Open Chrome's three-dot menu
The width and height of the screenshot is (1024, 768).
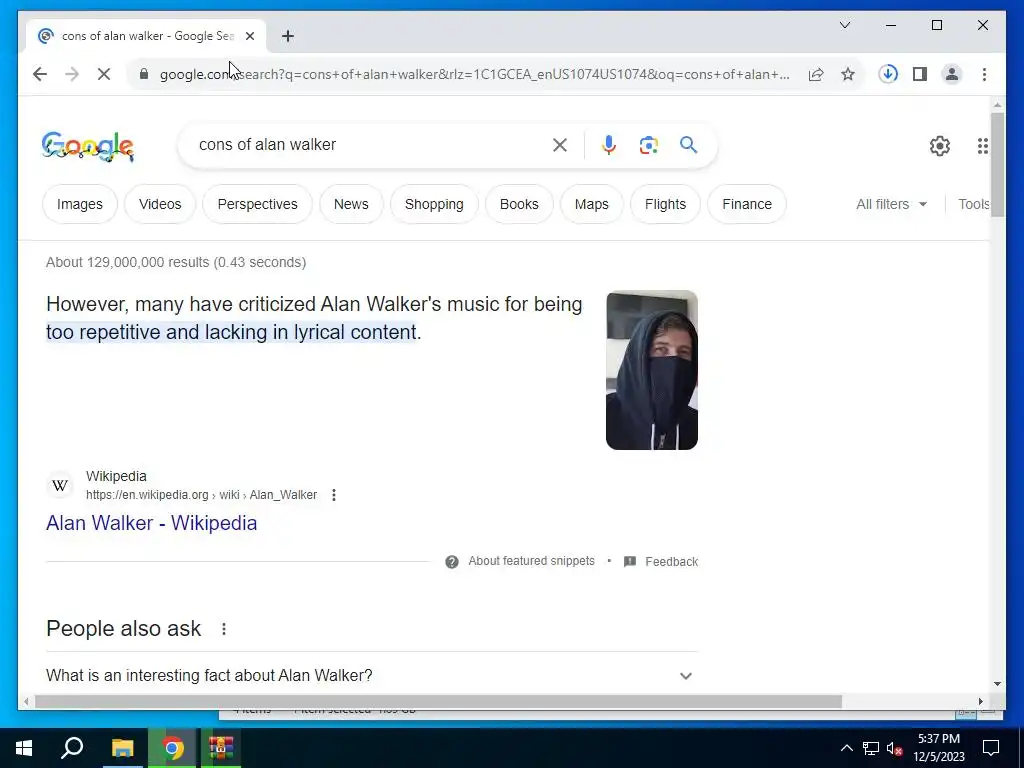pyautogui.click(x=984, y=74)
